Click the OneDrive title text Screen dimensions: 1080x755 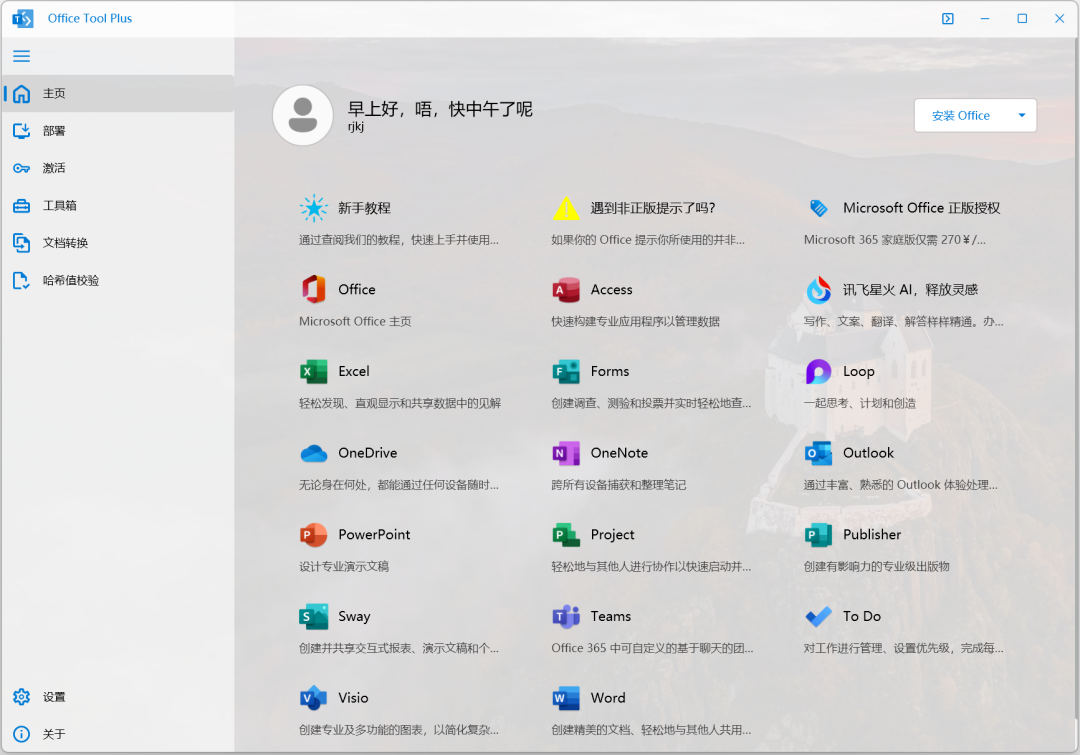(x=368, y=453)
